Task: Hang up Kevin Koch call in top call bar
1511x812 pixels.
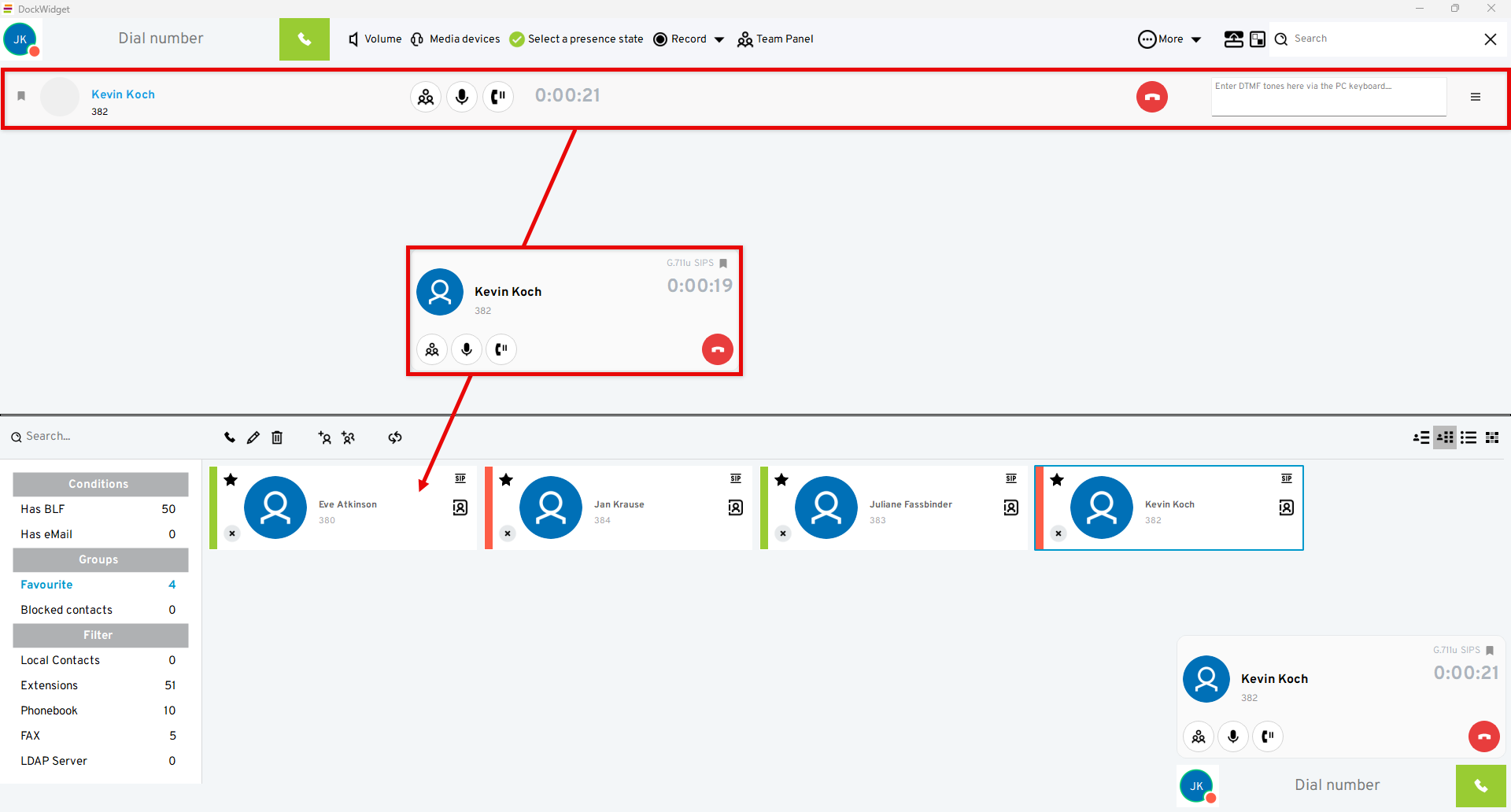Action: pos(1151,97)
